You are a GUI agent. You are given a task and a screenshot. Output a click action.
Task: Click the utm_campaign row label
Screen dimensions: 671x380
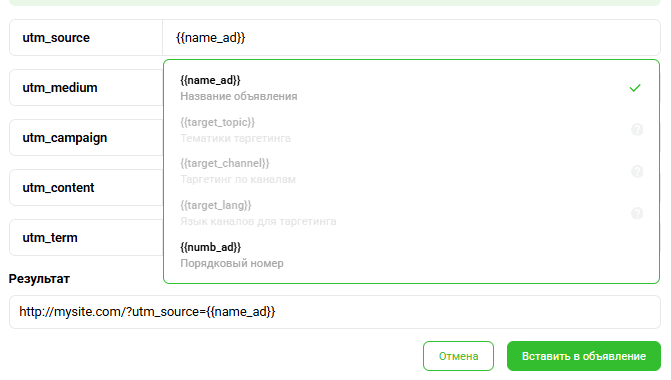pyautogui.click(x=65, y=138)
